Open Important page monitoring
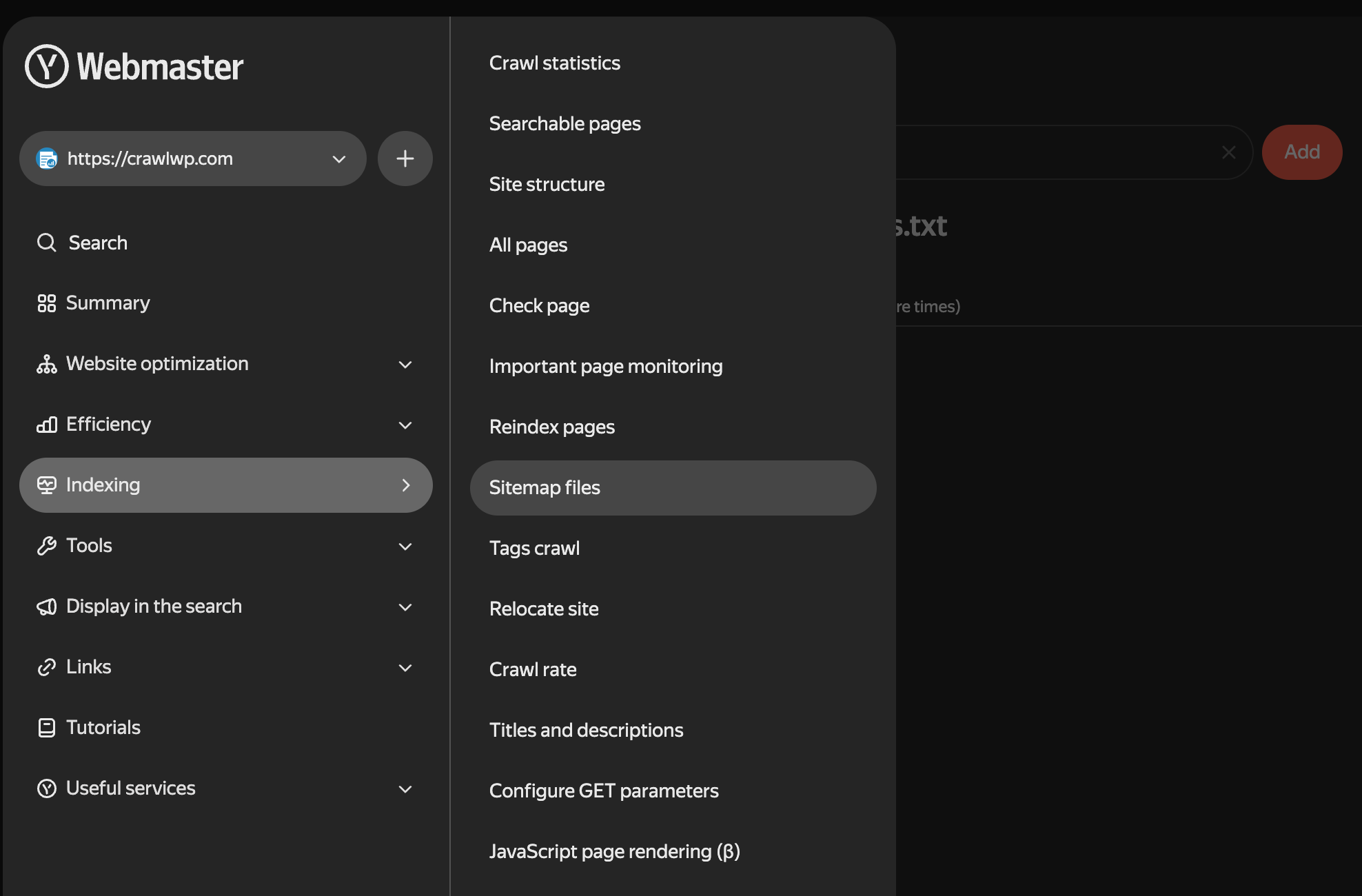The image size is (1362, 896). [x=606, y=367]
